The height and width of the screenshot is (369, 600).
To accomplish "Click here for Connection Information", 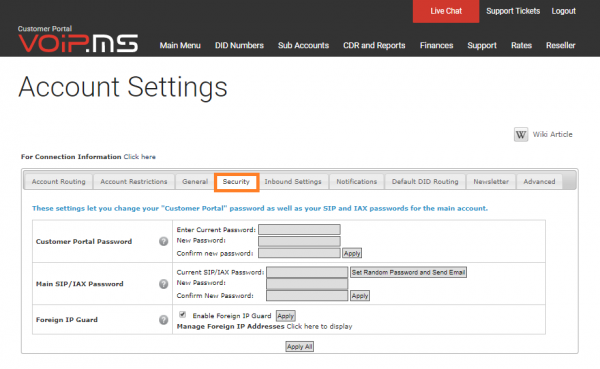I will pos(140,157).
